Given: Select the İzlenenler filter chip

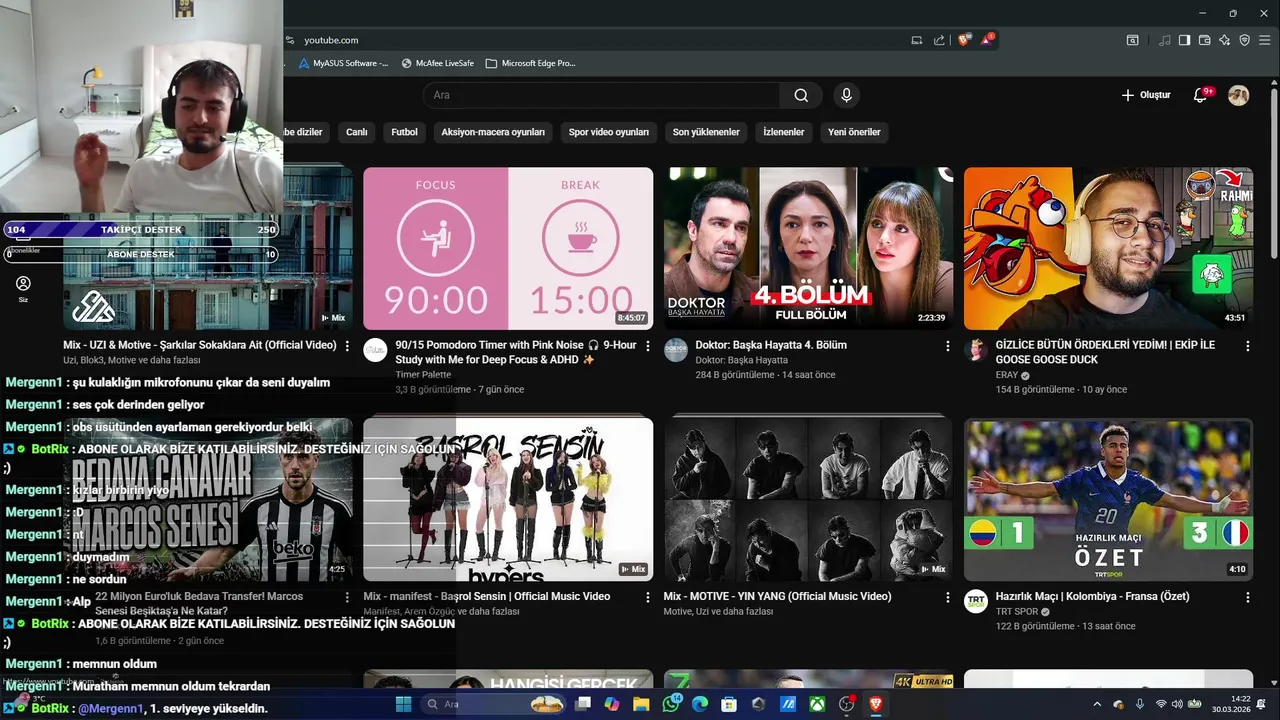Looking at the screenshot, I should 784,132.
